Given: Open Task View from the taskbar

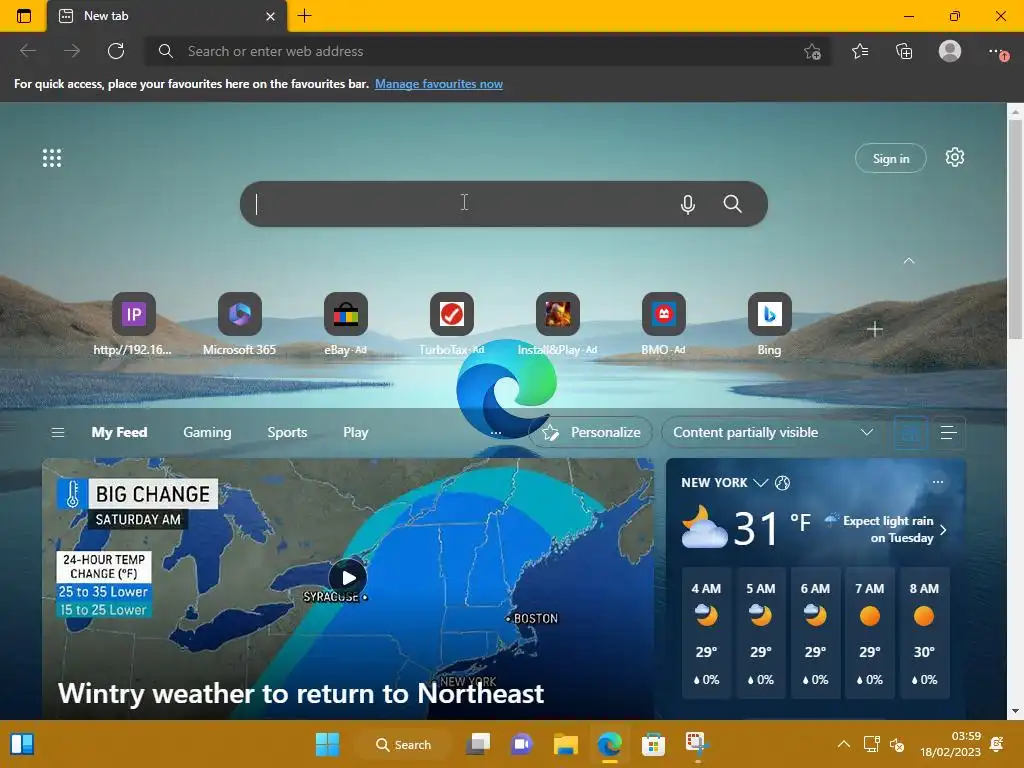Looking at the screenshot, I should click(478, 744).
